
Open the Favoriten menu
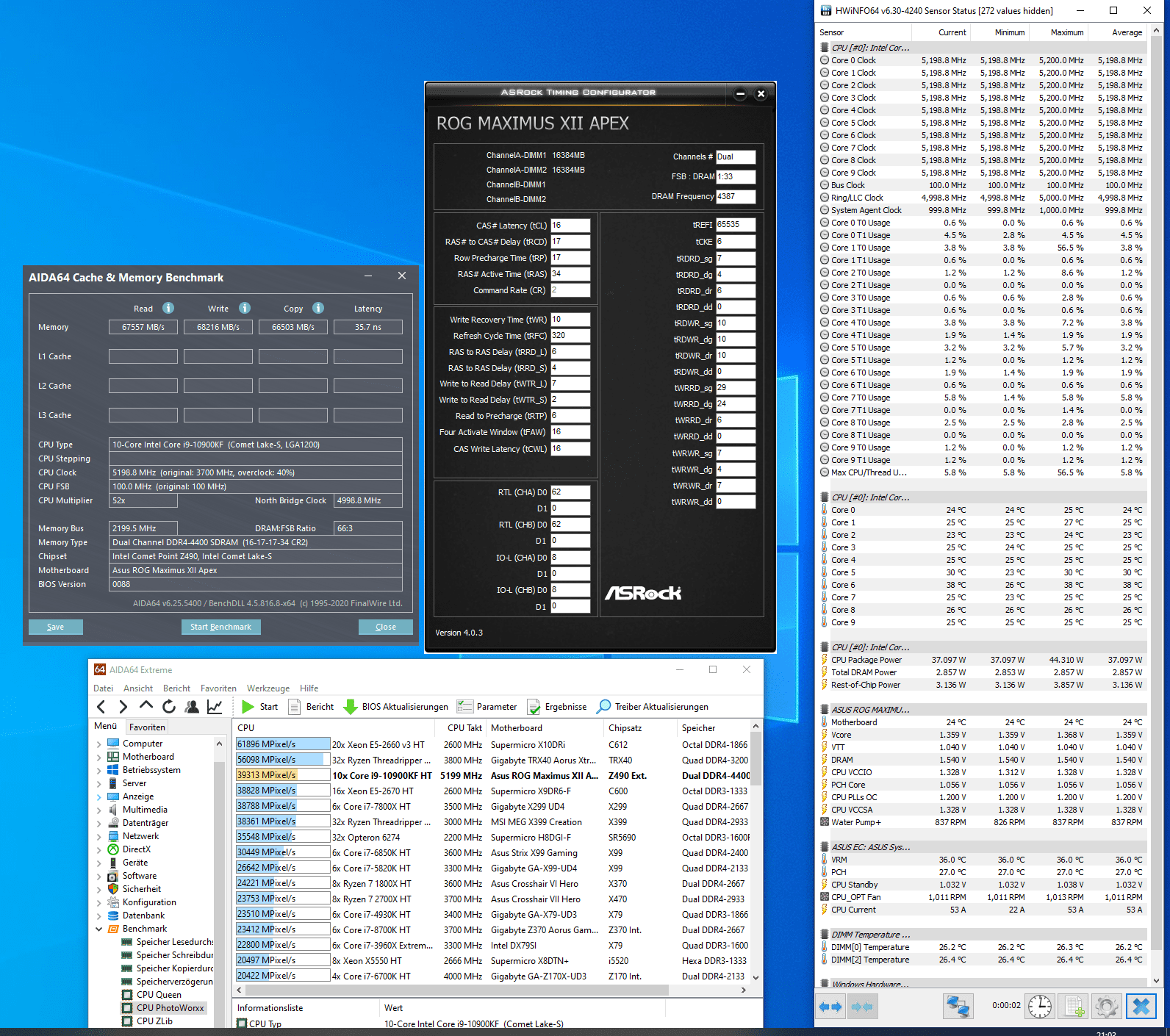tap(218, 688)
